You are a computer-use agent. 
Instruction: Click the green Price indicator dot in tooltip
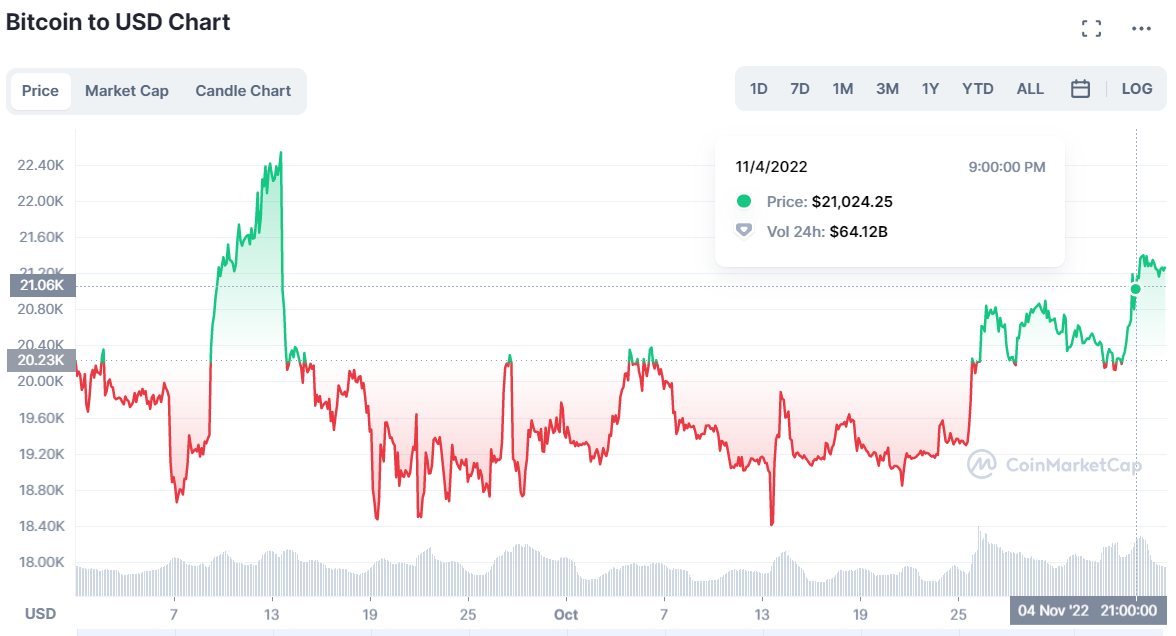(x=743, y=201)
